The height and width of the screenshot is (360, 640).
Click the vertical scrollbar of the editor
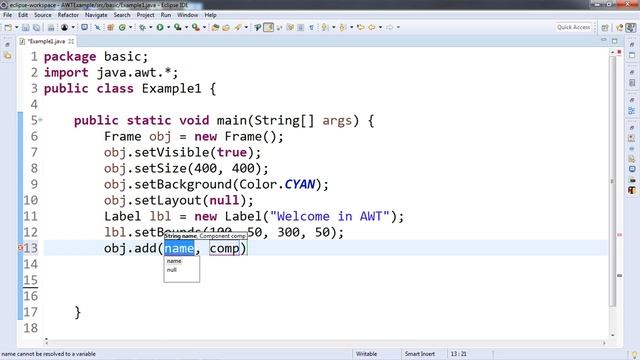click(x=612, y=180)
